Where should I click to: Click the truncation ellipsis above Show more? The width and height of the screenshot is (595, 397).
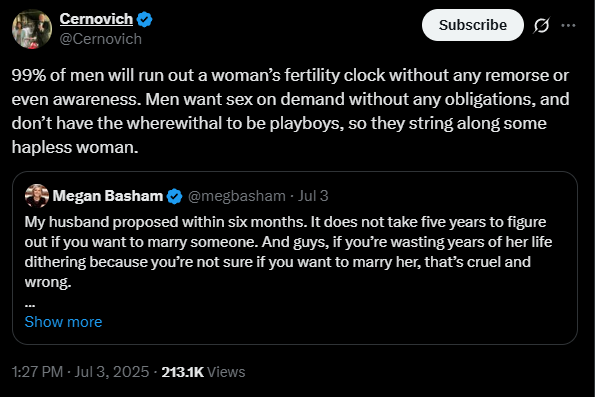30,304
